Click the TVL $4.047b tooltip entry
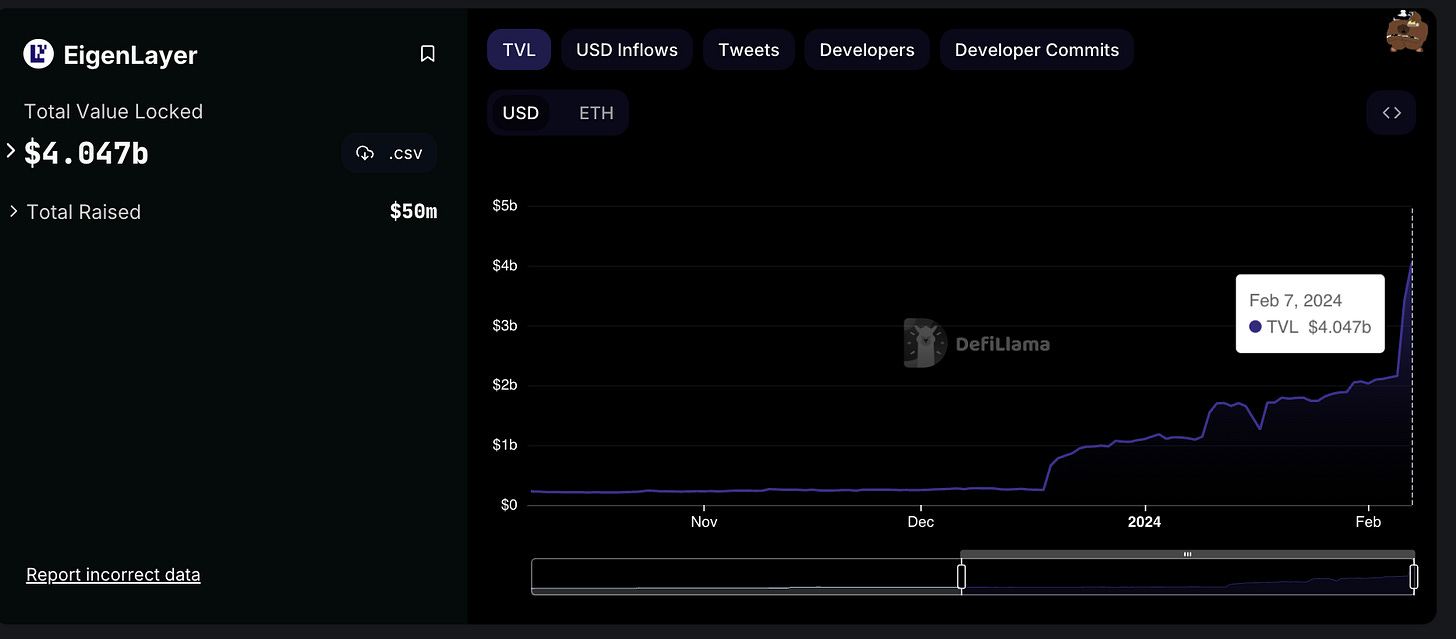 coord(1310,327)
